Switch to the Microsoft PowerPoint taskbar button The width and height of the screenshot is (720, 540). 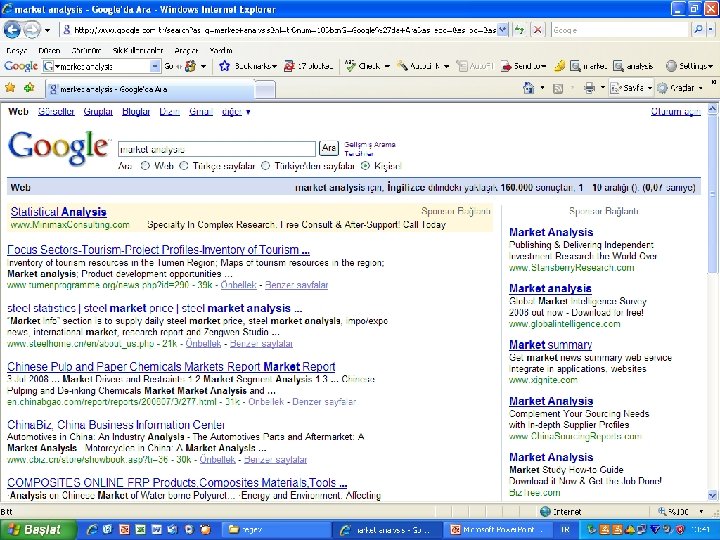click(497, 529)
